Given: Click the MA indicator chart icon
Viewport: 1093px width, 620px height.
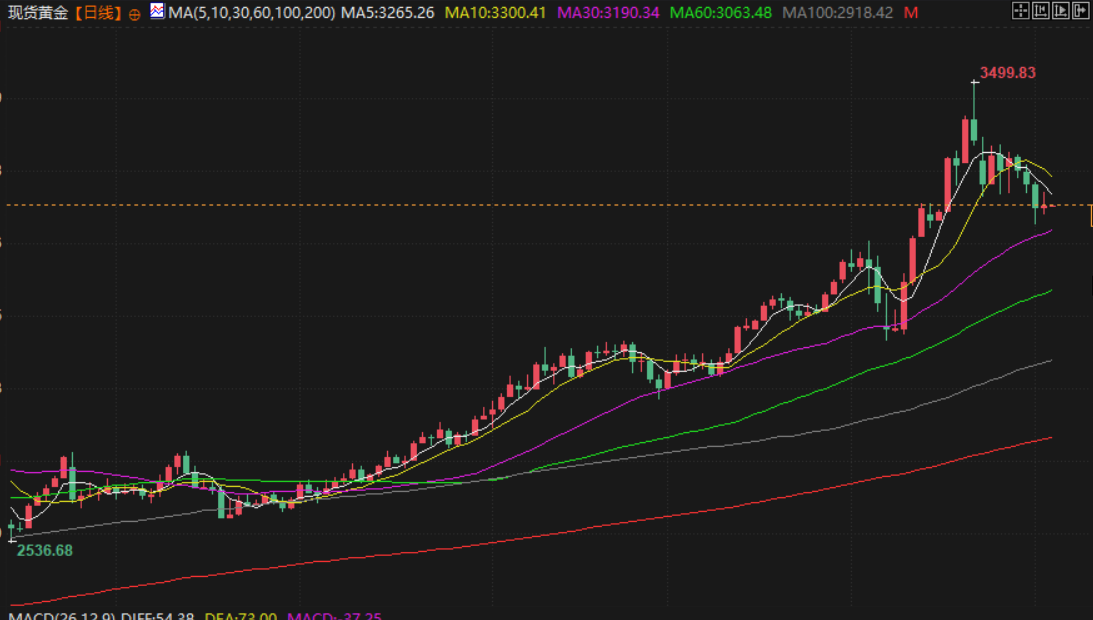Looking at the screenshot, I should click(x=158, y=11).
